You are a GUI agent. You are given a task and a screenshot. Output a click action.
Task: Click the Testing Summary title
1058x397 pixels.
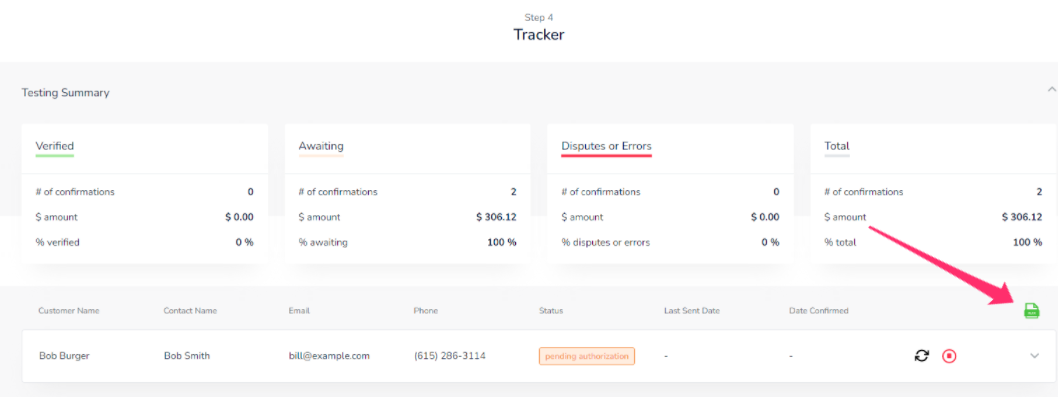65,92
